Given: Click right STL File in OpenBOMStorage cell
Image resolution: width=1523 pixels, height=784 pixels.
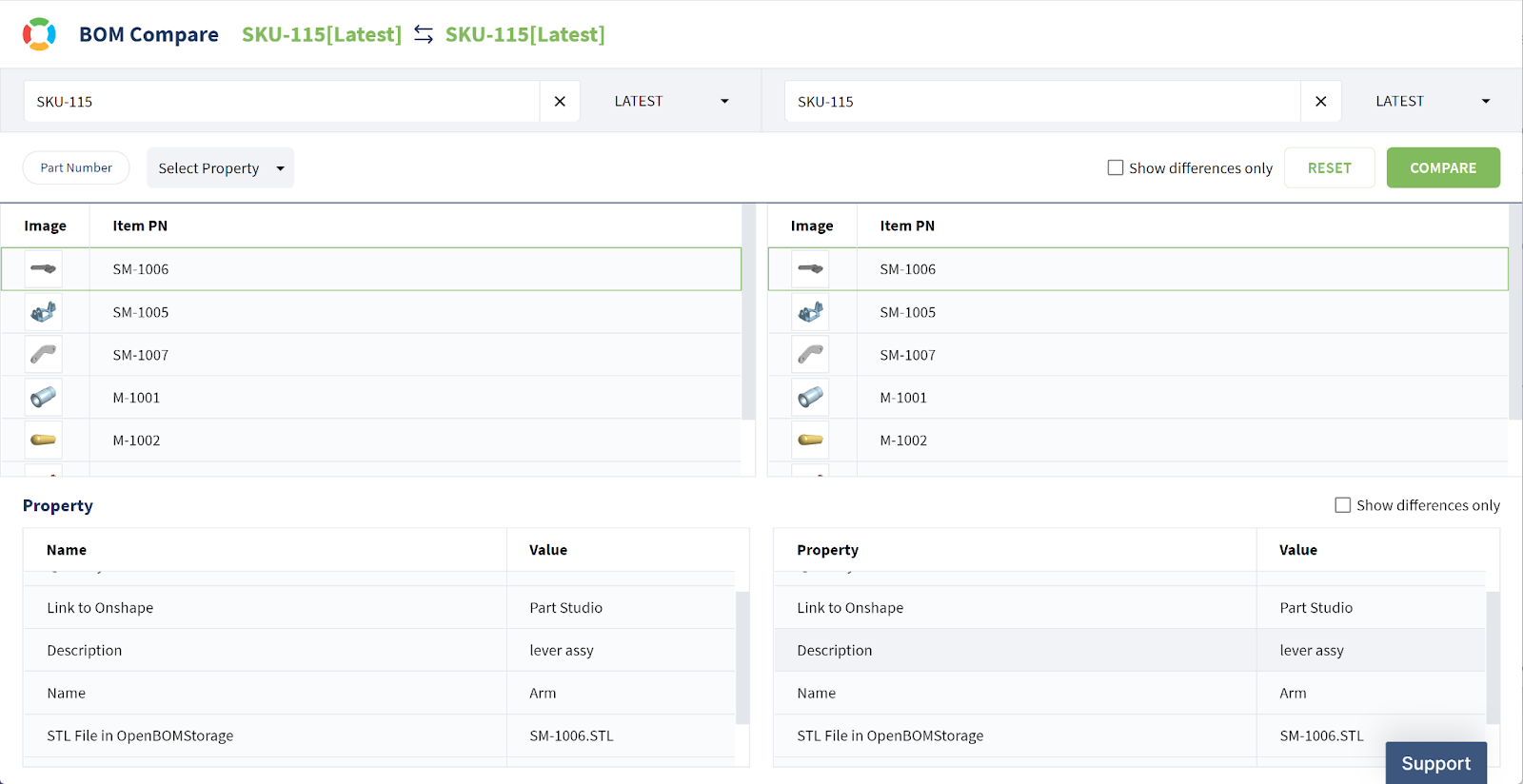Looking at the screenshot, I should (x=1015, y=736).
